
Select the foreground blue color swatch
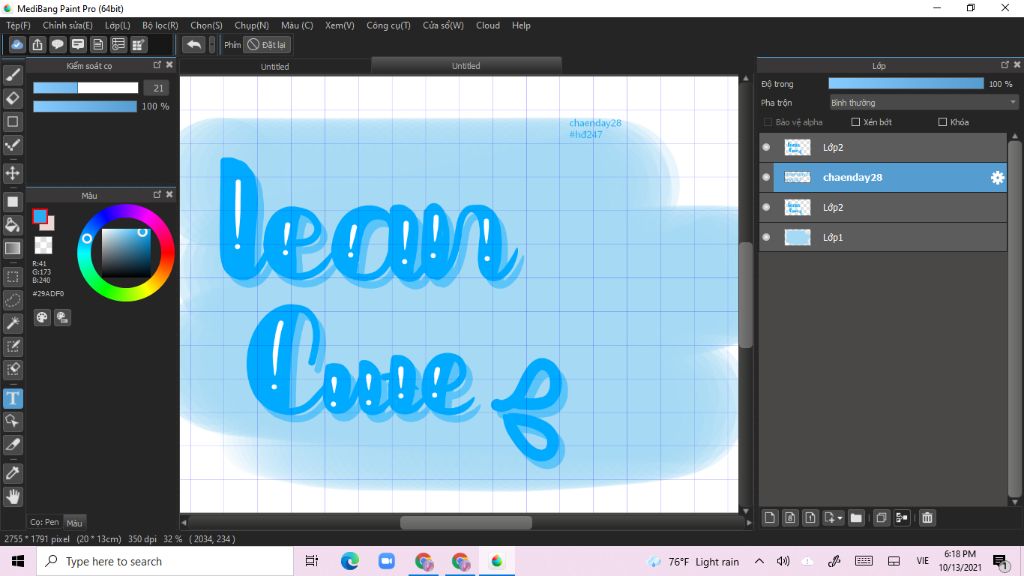(40, 216)
